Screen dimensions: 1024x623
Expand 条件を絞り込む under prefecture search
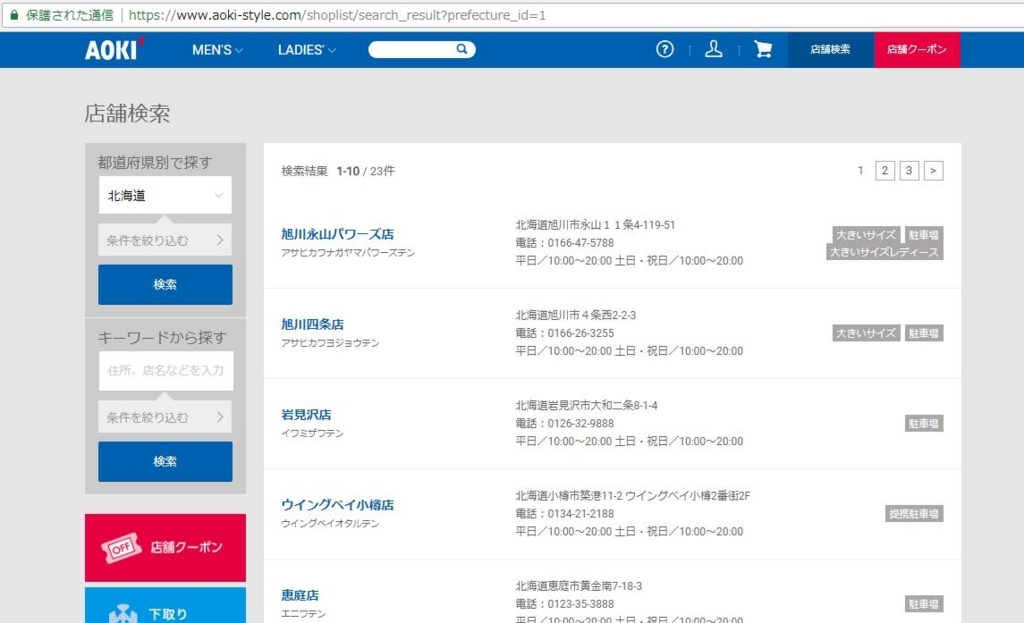click(165, 240)
